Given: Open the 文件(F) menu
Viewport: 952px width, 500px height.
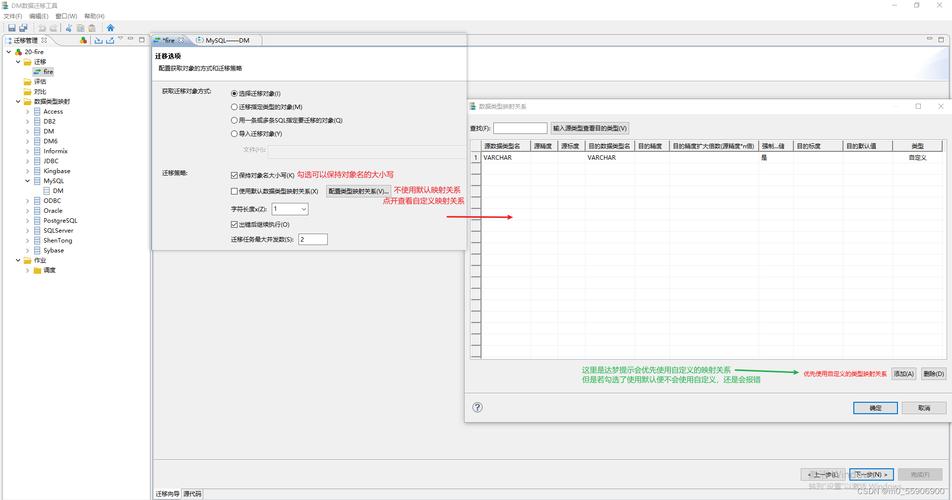Looking at the screenshot, I should [13, 16].
